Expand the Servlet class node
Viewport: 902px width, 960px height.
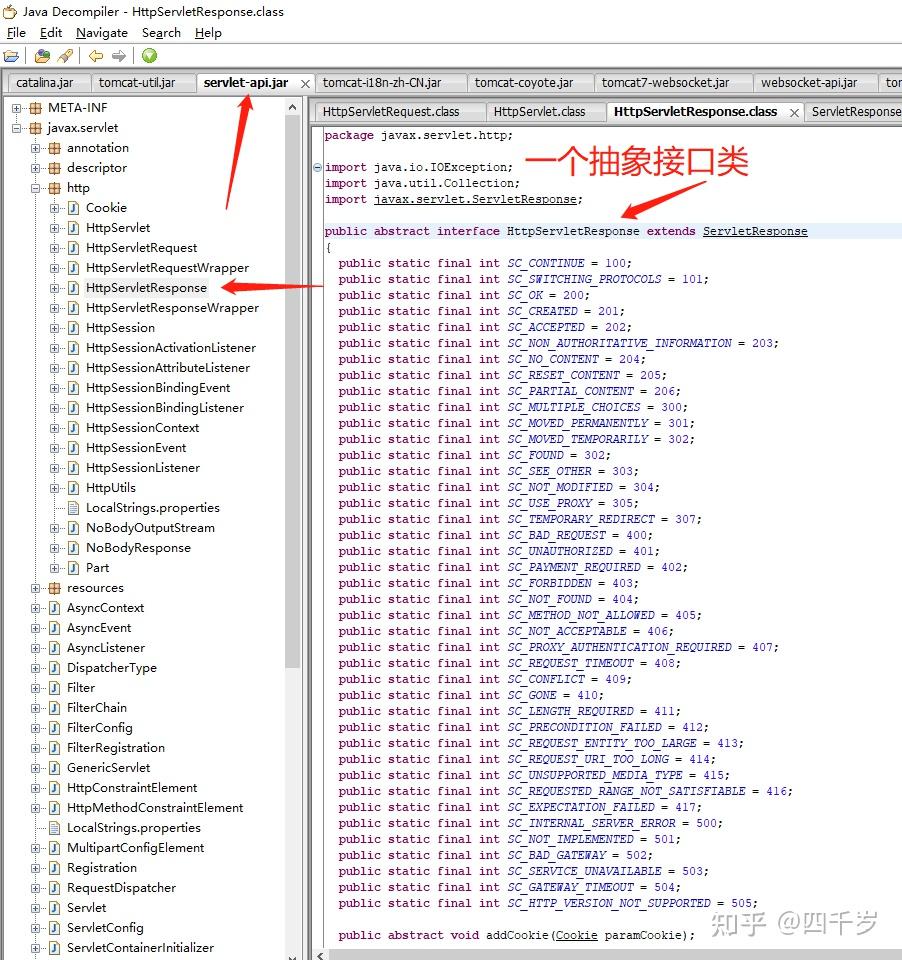[x=36, y=909]
